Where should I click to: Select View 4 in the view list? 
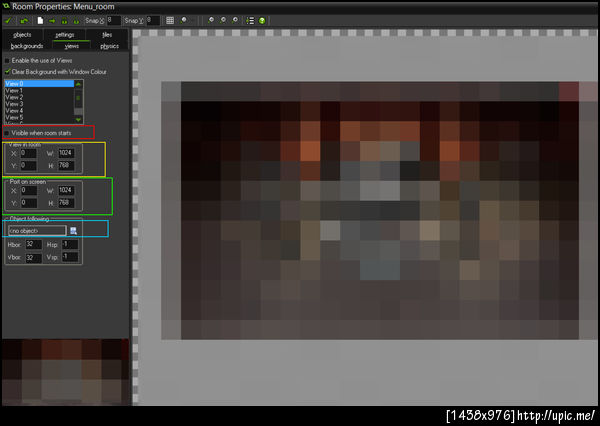[39, 111]
